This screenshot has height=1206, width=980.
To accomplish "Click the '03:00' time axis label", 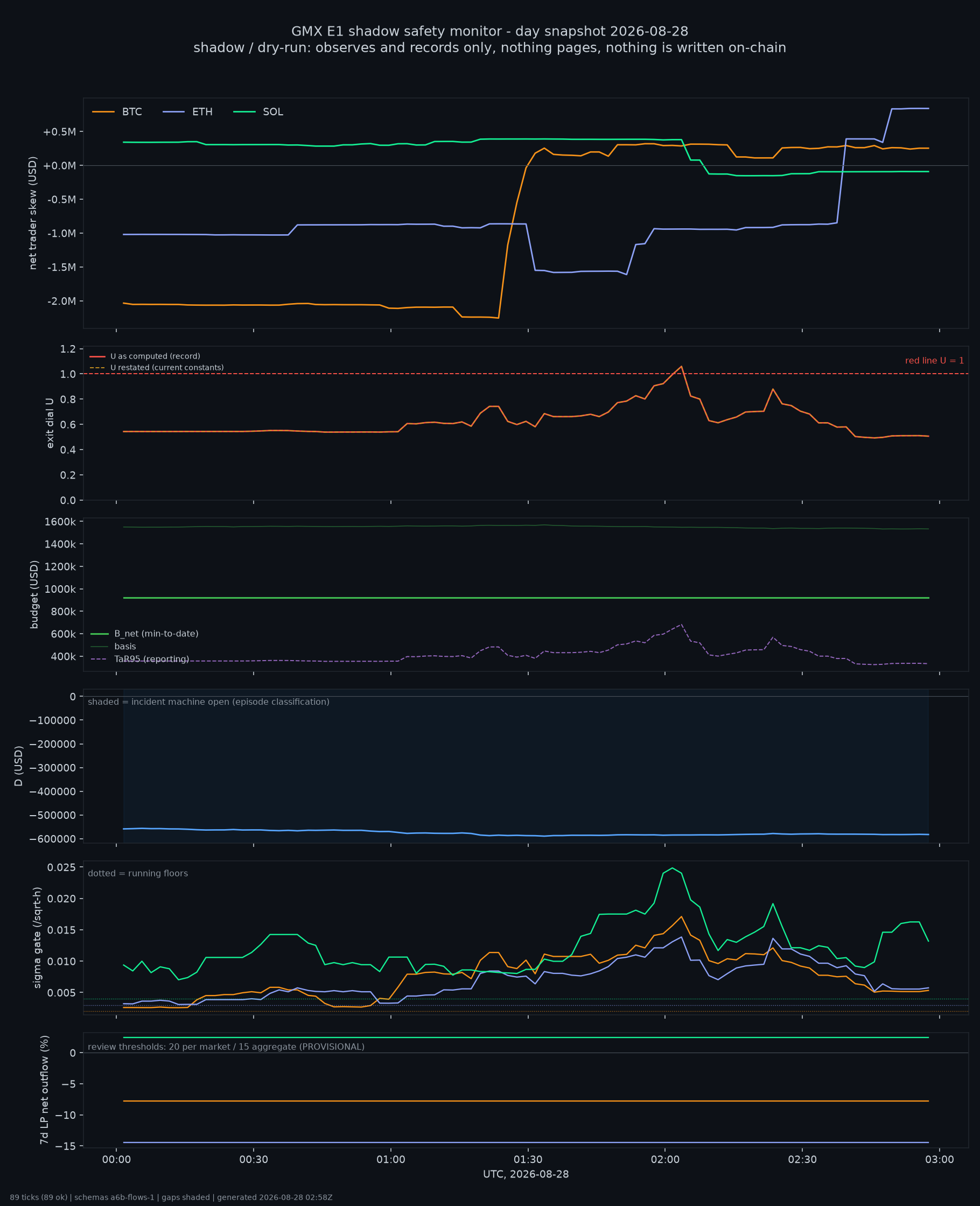I will pyautogui.click(x=940, y=1160).
